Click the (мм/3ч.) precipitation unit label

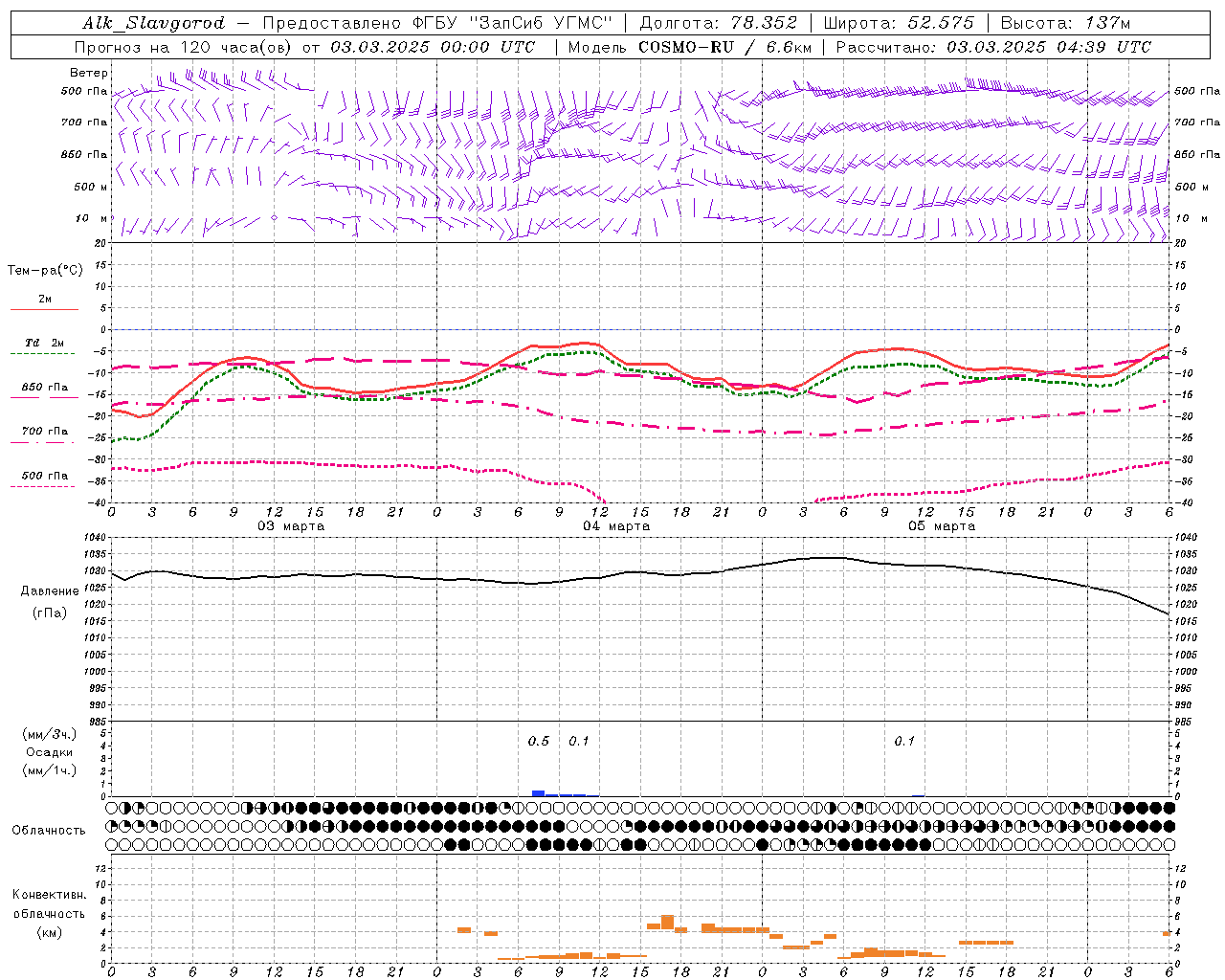(x=50, y=734)
